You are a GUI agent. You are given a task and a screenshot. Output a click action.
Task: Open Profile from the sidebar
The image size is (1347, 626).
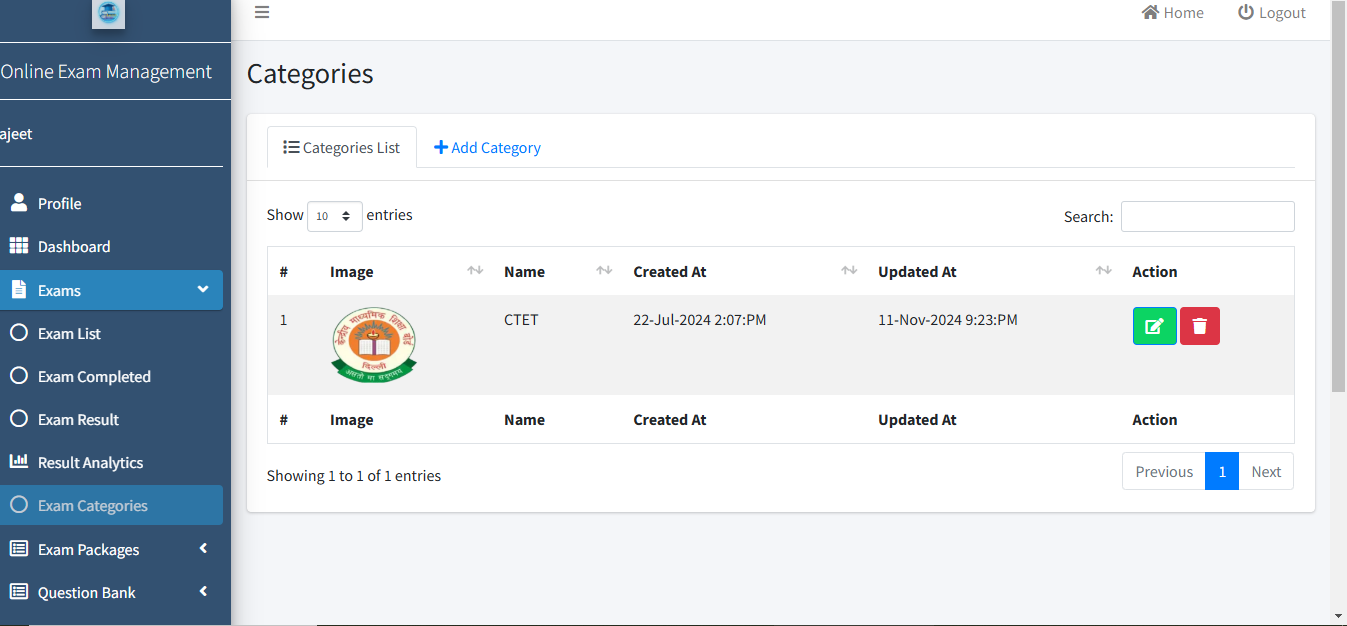click(x=60, y=204)
